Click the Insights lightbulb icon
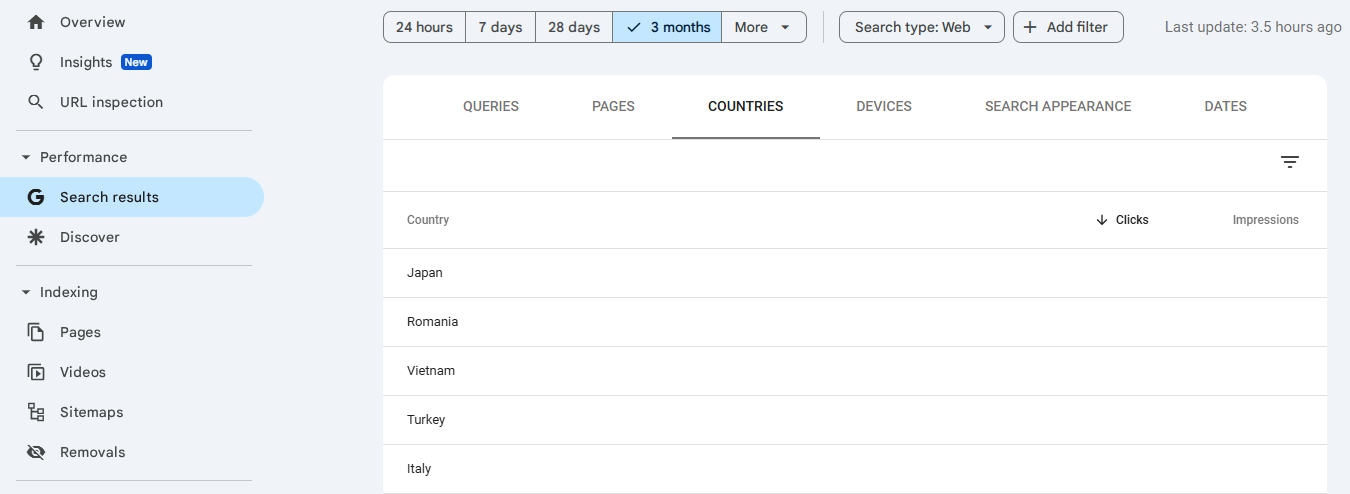This screenshot has width=1350, height=494. (x=36, y=62)
